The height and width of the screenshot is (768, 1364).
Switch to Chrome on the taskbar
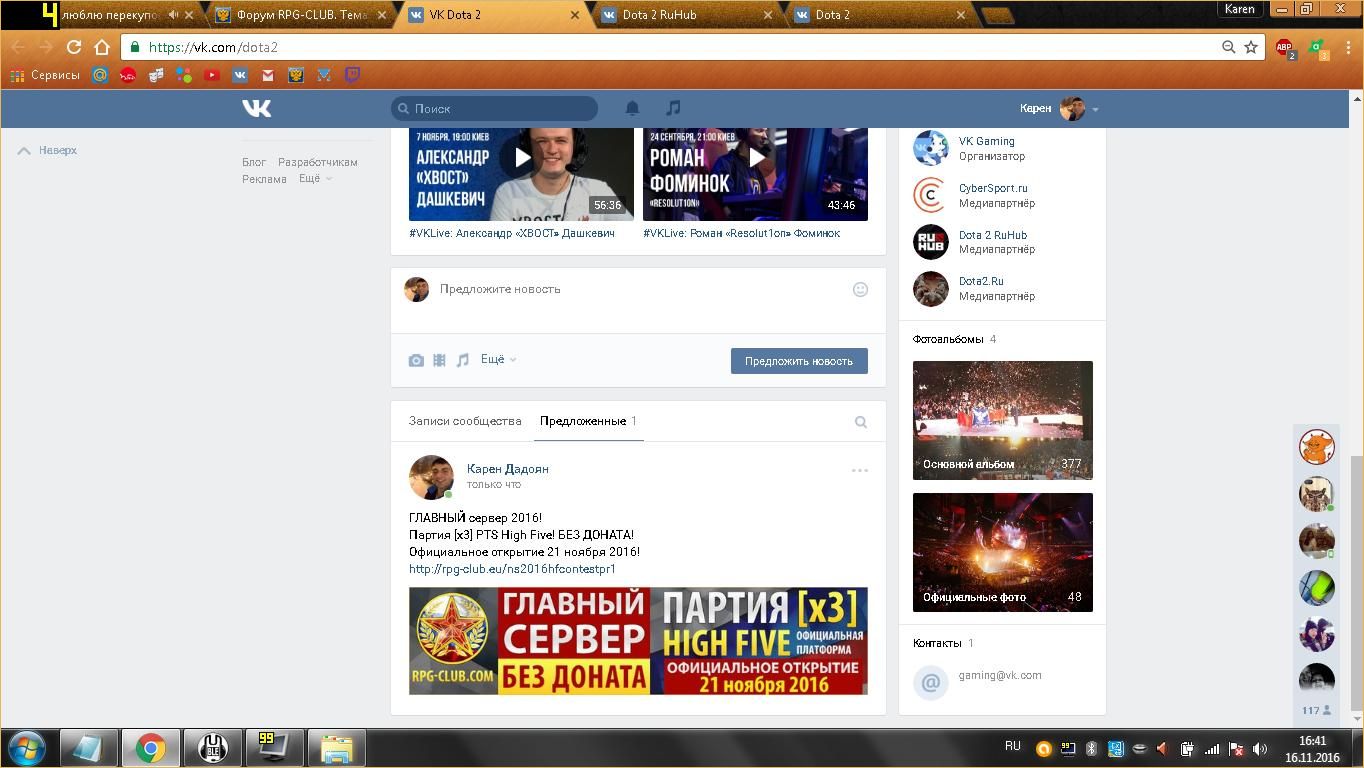151,748
